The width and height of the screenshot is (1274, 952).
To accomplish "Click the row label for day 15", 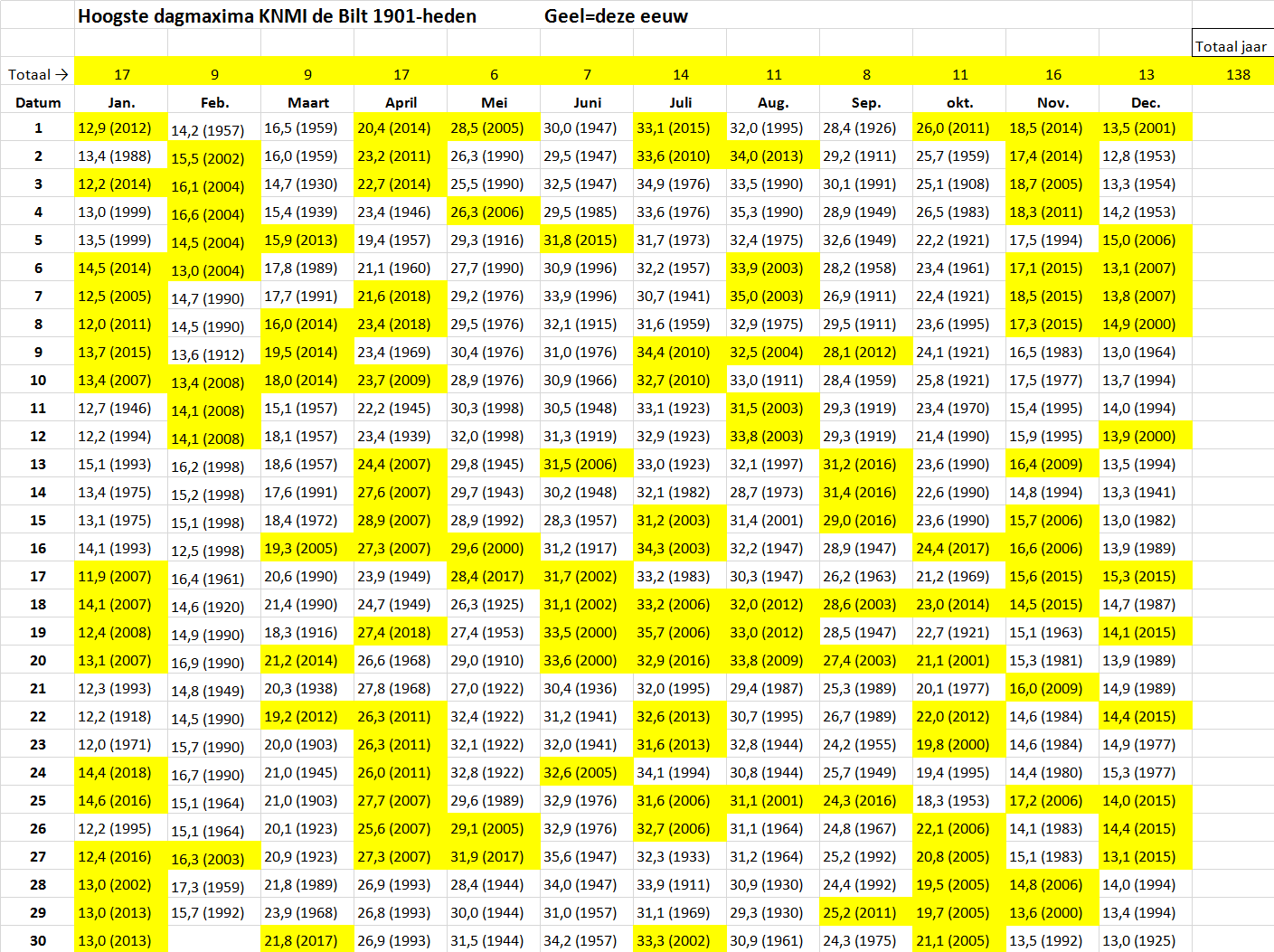I will 38,520.
